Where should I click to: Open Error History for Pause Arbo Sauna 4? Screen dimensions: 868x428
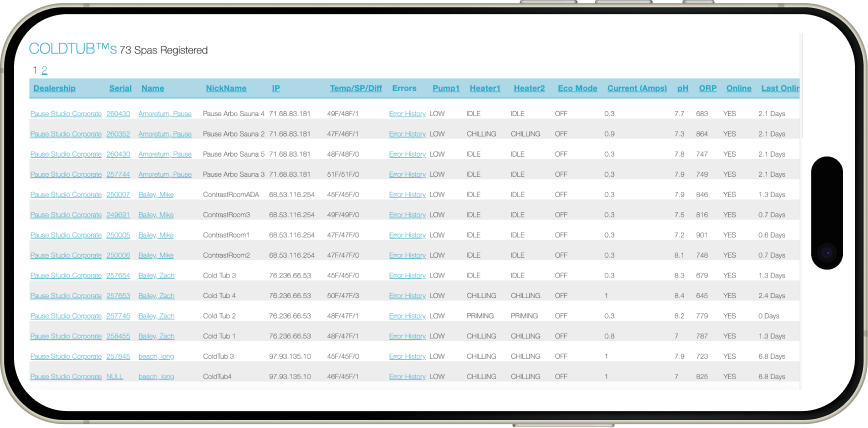click(407, 114)
